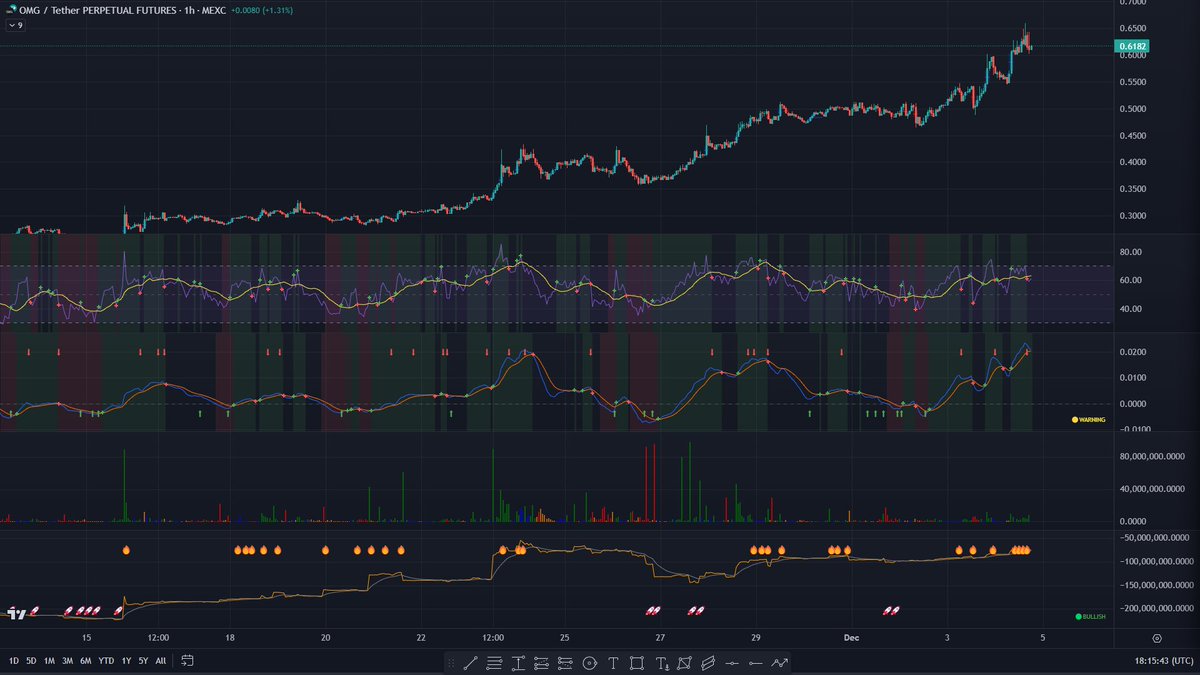
Task: Set chart range to 5Y
Action: click(x=144, y=661)
